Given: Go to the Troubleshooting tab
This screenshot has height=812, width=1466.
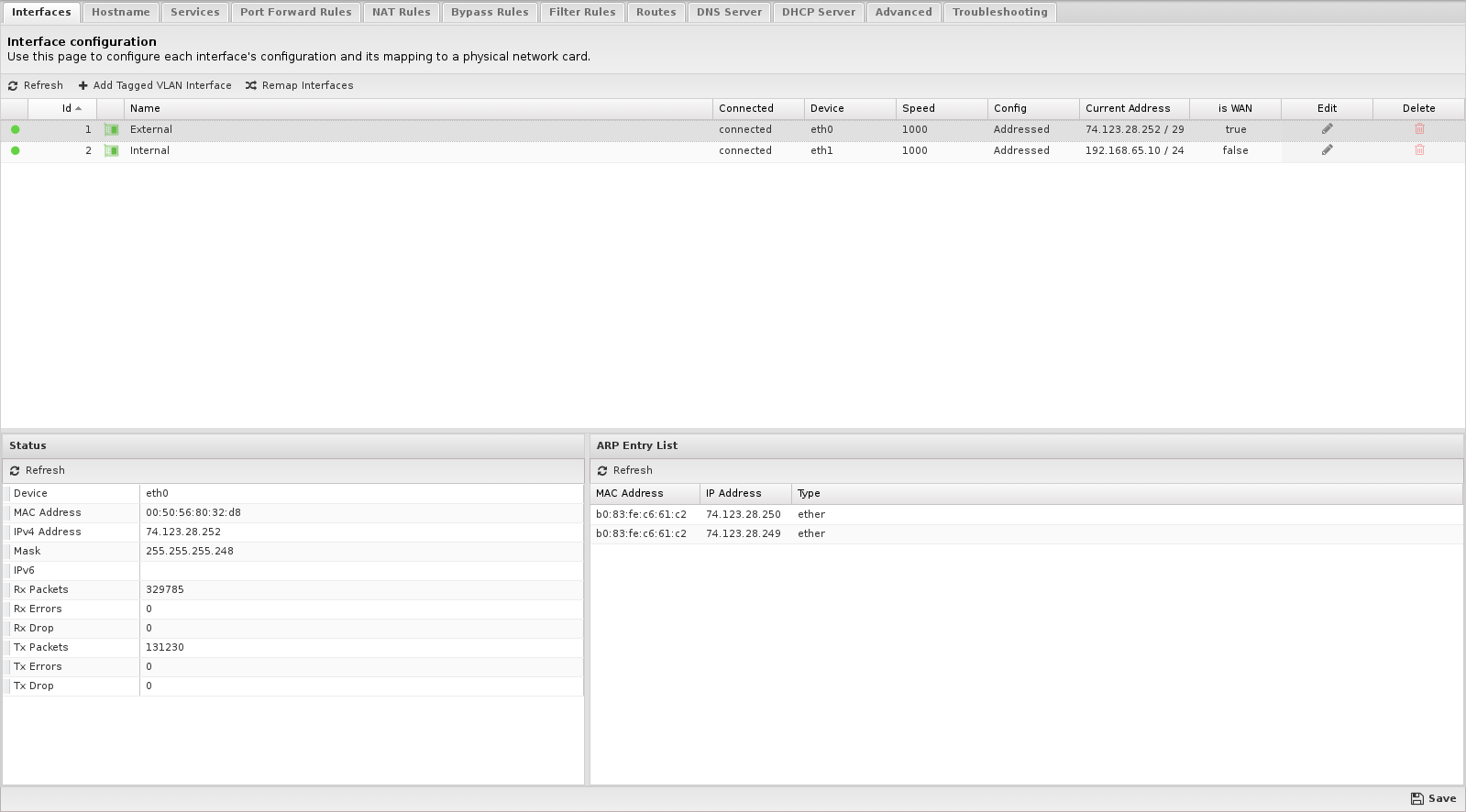Looking at the screenshot, I should [x=999, y=13].
